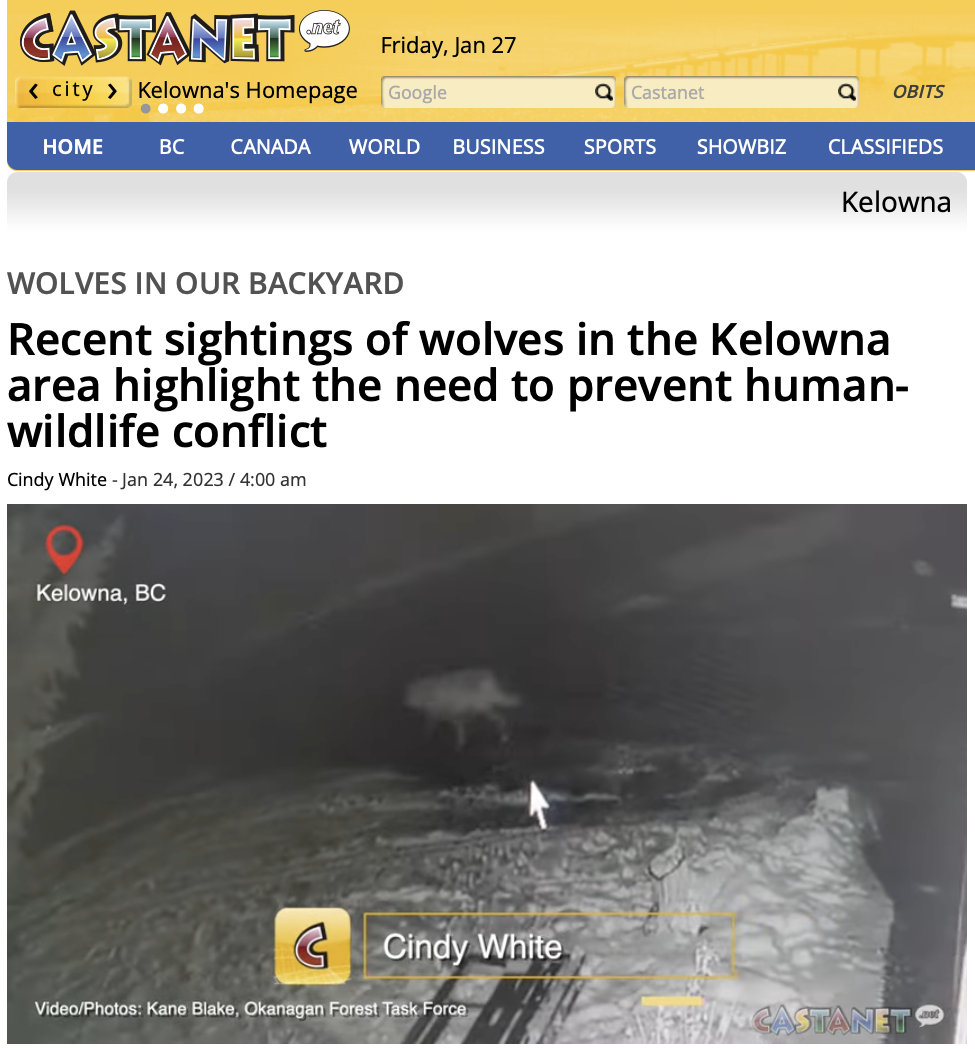Select previous city with left chevron

pos(33,90)
